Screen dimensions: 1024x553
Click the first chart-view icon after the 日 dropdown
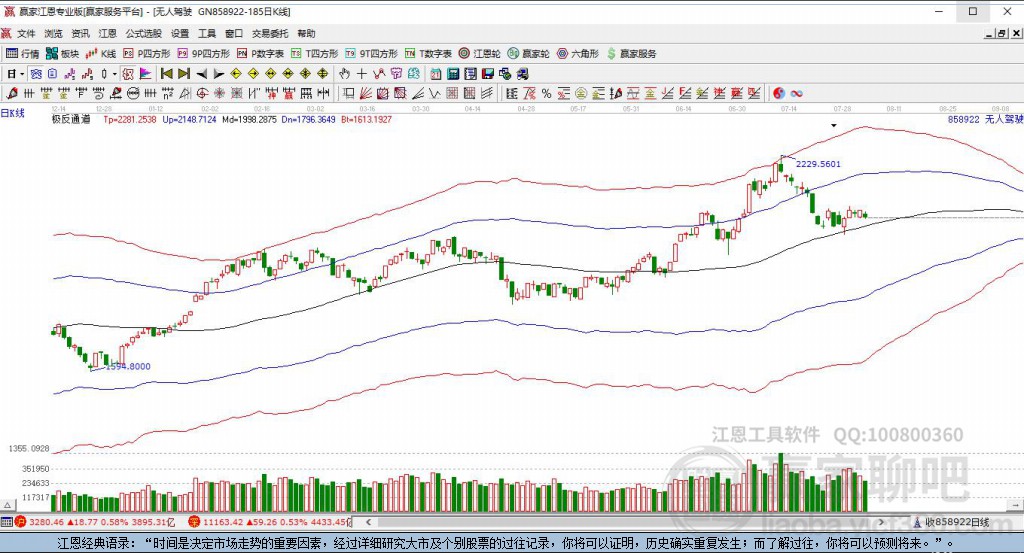point(36,74)
